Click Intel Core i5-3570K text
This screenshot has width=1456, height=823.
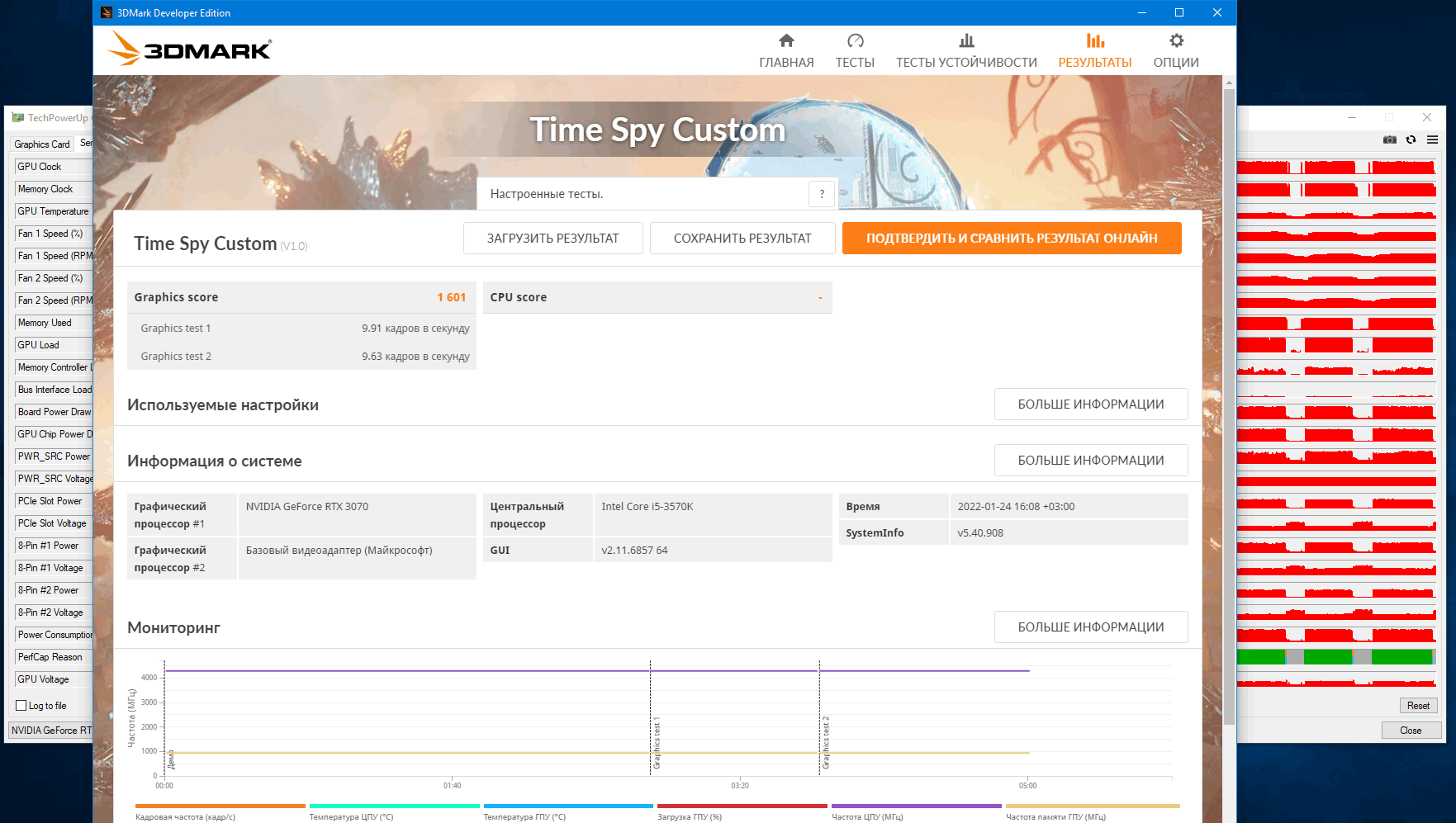(647, 507)
